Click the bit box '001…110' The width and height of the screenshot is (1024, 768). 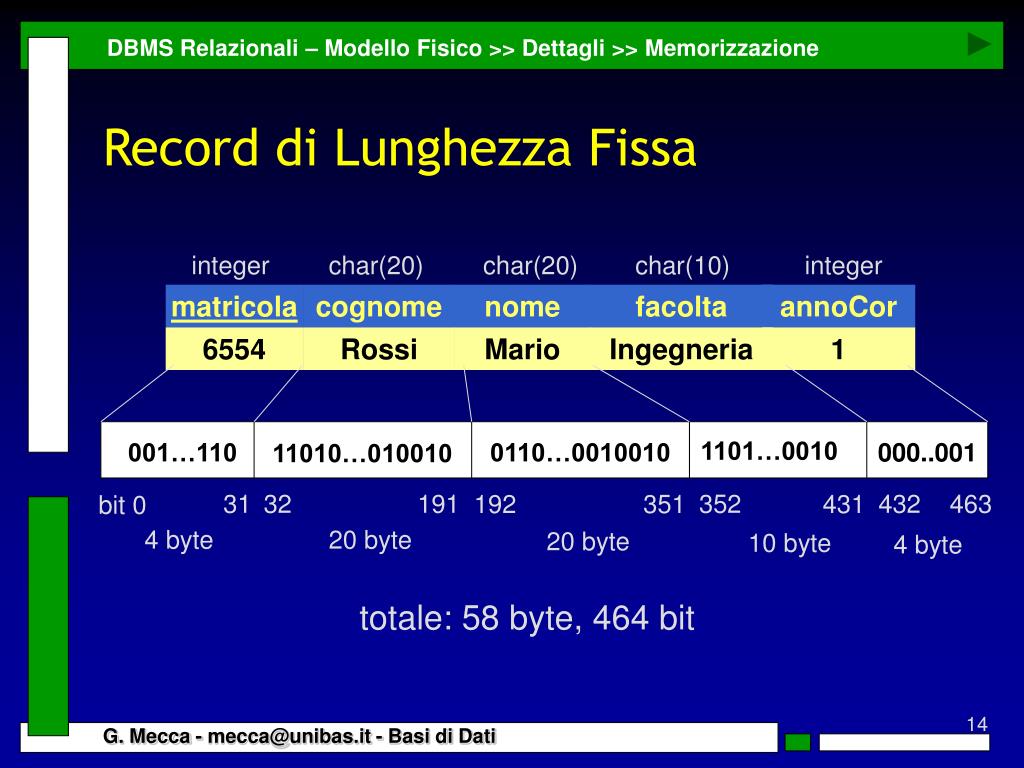click(x=178, y=450)
